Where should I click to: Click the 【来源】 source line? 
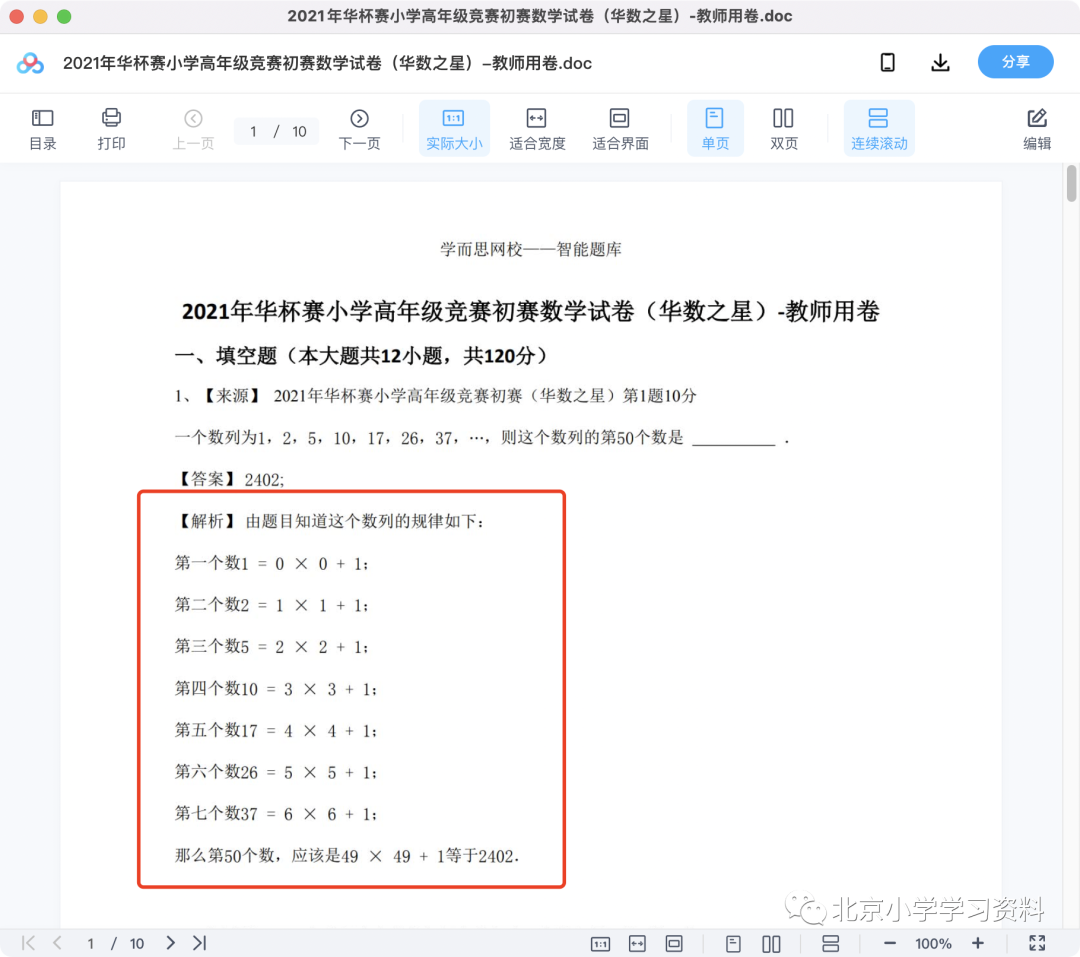click(435, 395)
